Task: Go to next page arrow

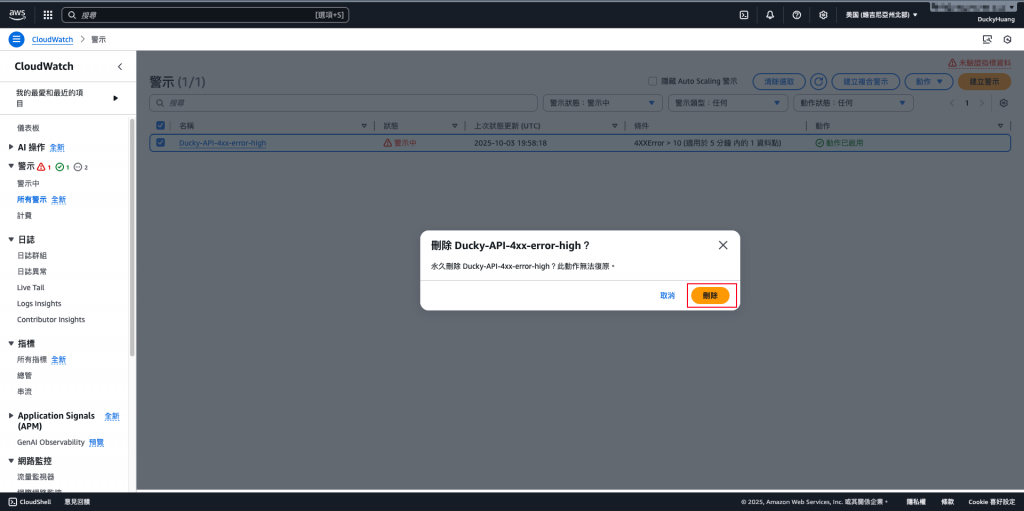Action: 982,103
